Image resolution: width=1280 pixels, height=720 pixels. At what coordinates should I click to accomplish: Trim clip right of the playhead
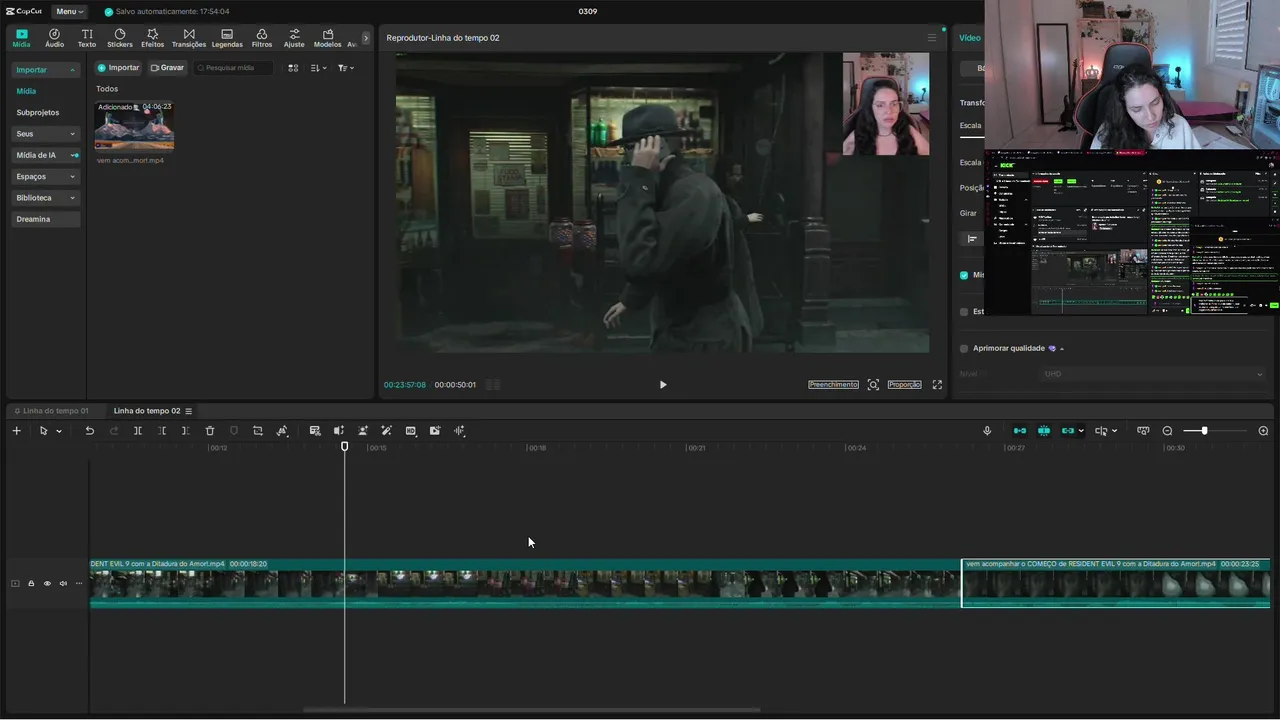click(x=186, y=431)
